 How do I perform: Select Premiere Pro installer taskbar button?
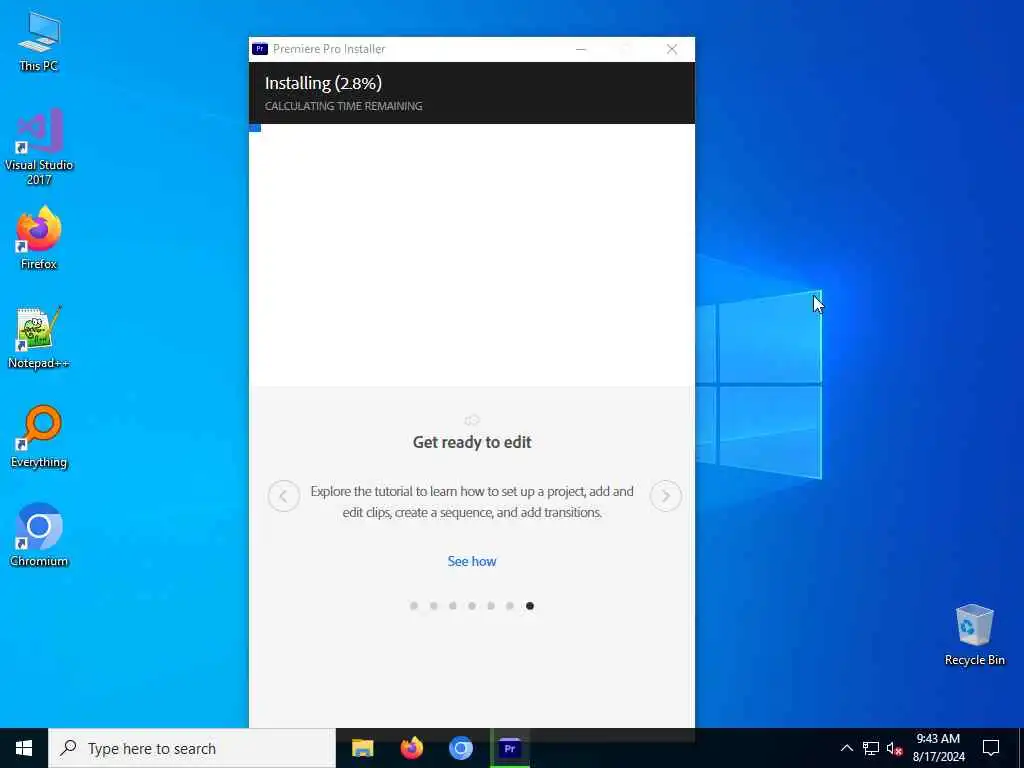tap(510, 748)
